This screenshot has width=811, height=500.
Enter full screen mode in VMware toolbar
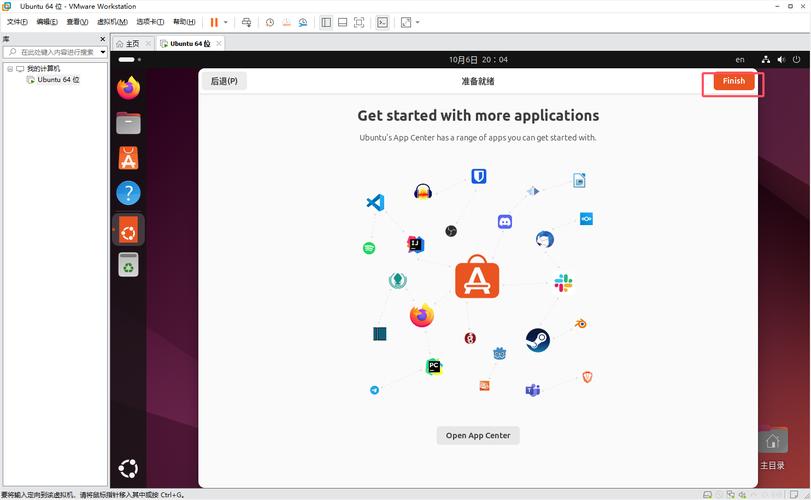359,22
